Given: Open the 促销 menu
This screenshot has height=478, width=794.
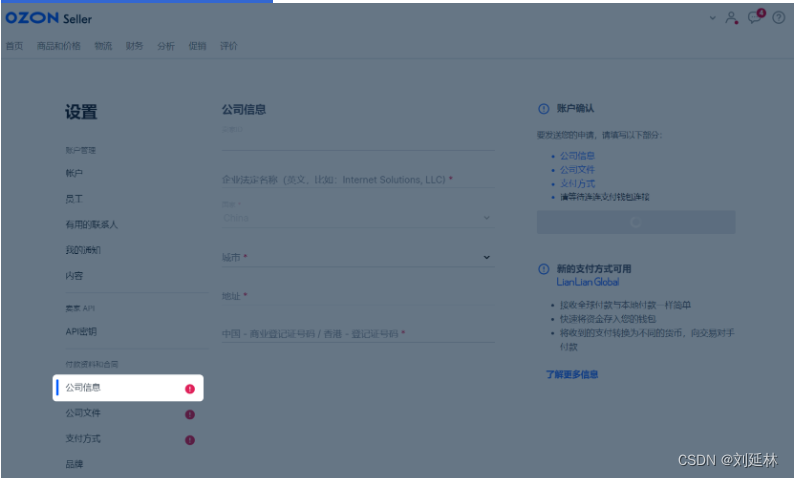Looking at the screenshot, I should tap(197, 46).
